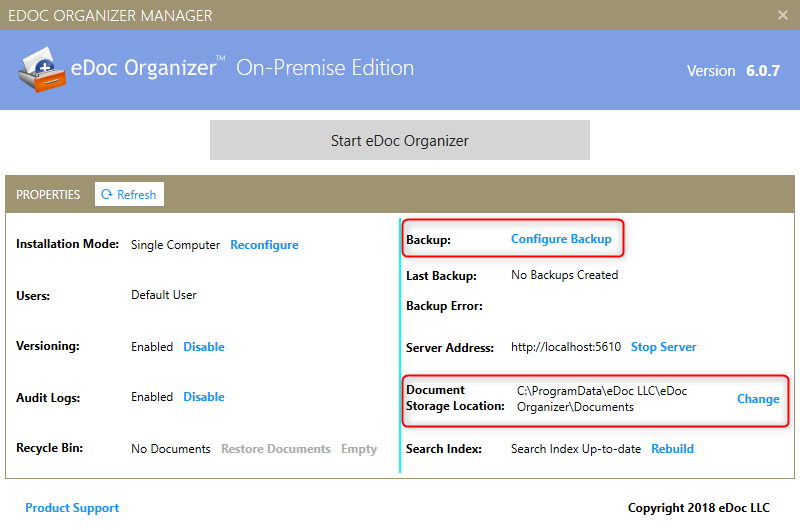This screenshot has width=800, height=530.
Task: Click Empty for the Recycle Bin
Action: (359, 449)
